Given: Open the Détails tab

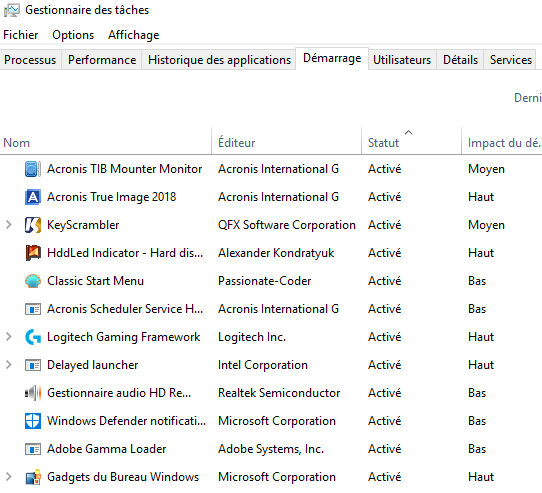Looking at the screenshot, I should (460, 60).
